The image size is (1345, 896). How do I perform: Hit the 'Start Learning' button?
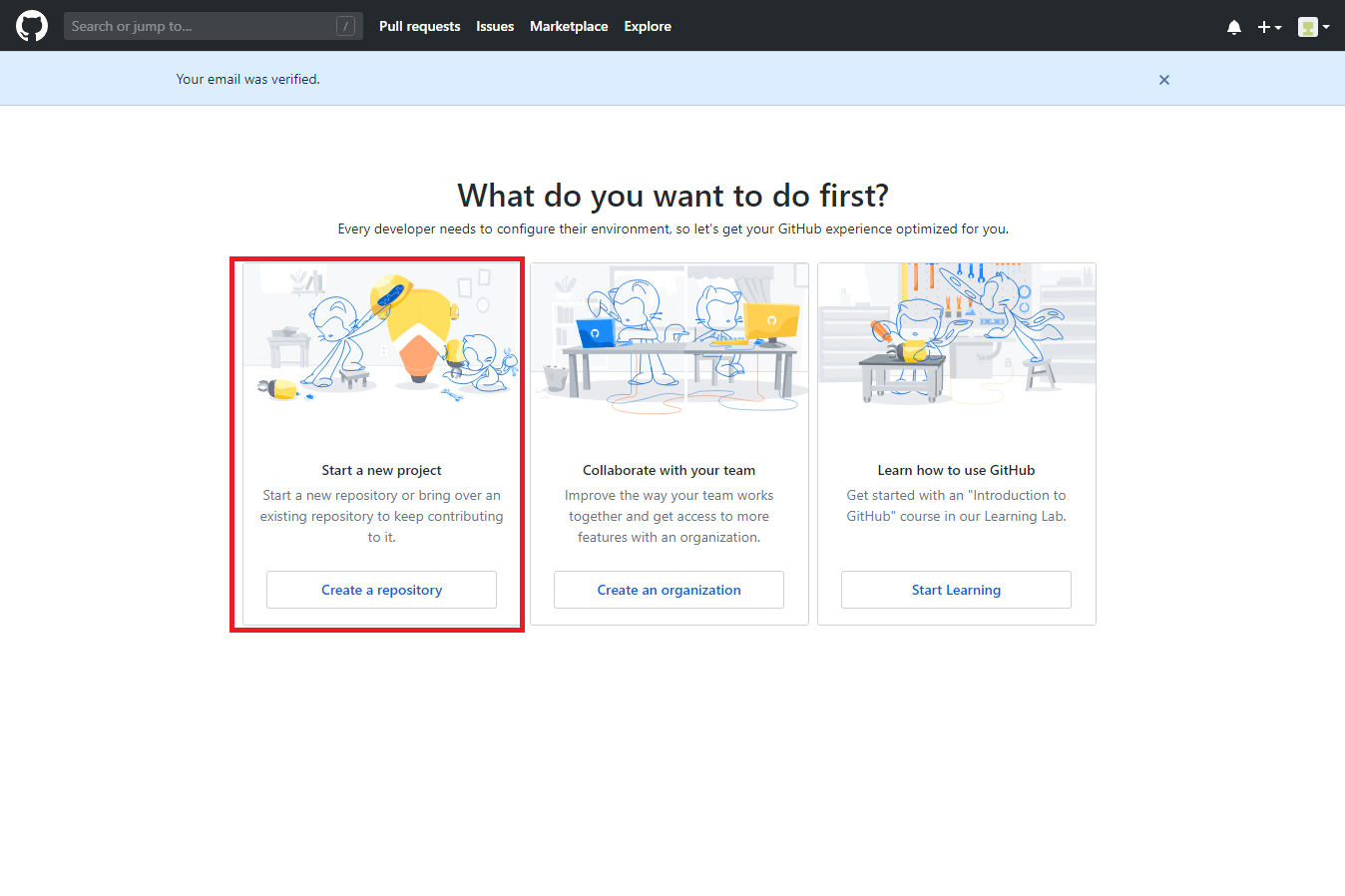(x=956, y=590)
